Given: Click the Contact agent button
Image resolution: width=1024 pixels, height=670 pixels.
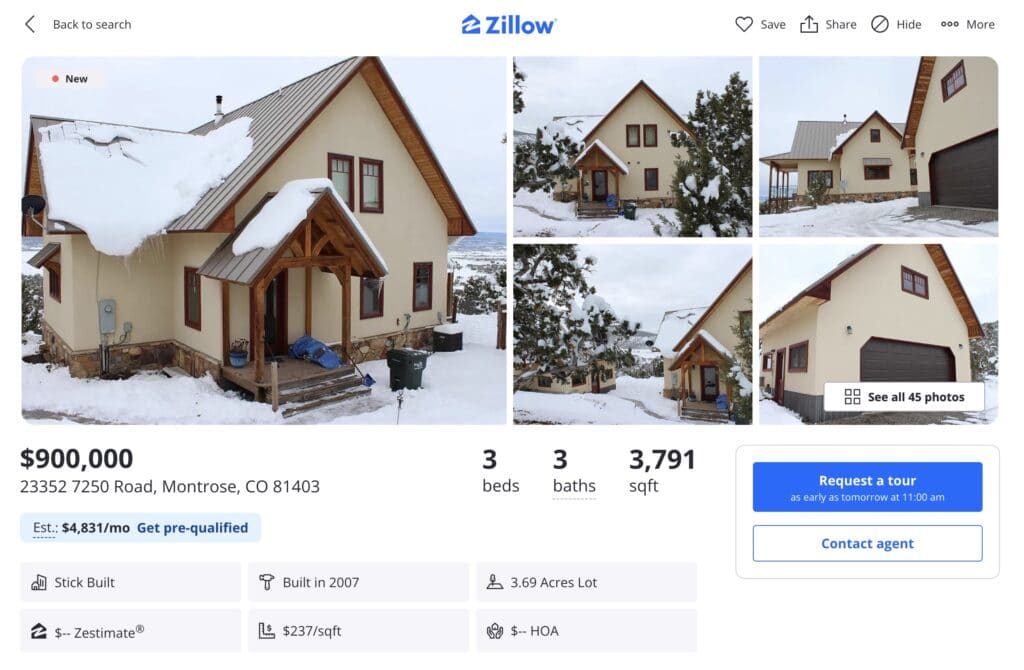Looking at the screenshot, I should click(x=867, y=544).
